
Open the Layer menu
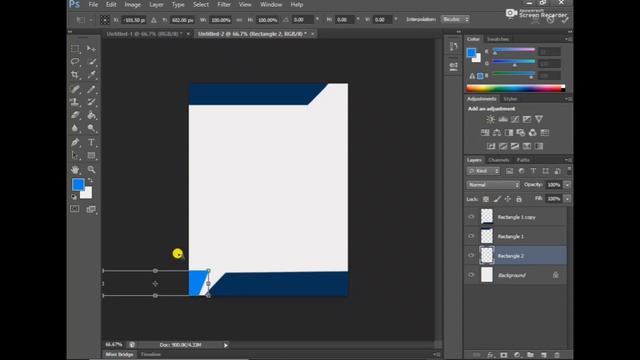click(x=156, y=4)
